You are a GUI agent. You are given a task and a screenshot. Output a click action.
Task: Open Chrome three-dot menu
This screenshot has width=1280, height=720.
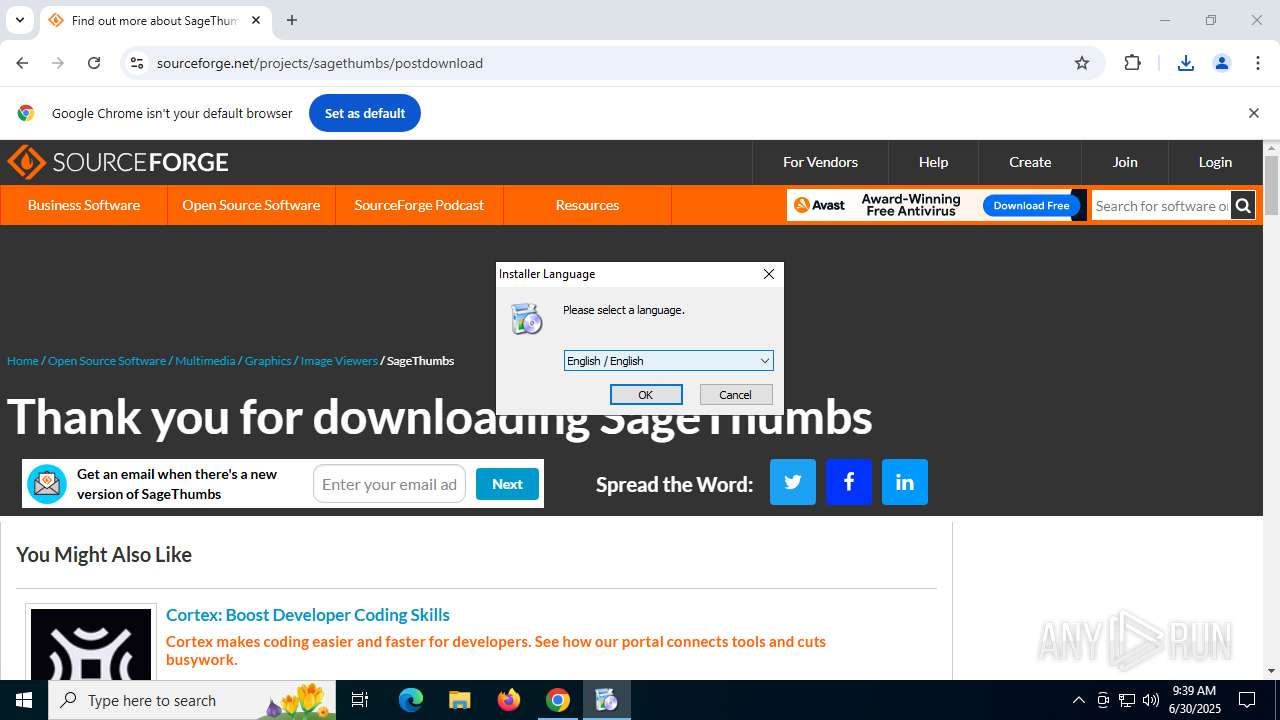pyautogui.click(x=1258, y=63)
